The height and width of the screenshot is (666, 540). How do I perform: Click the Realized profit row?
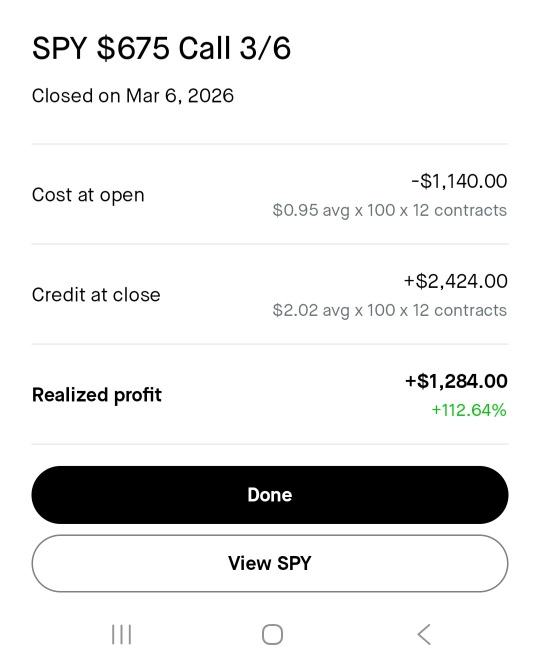[x=270, y=395]
